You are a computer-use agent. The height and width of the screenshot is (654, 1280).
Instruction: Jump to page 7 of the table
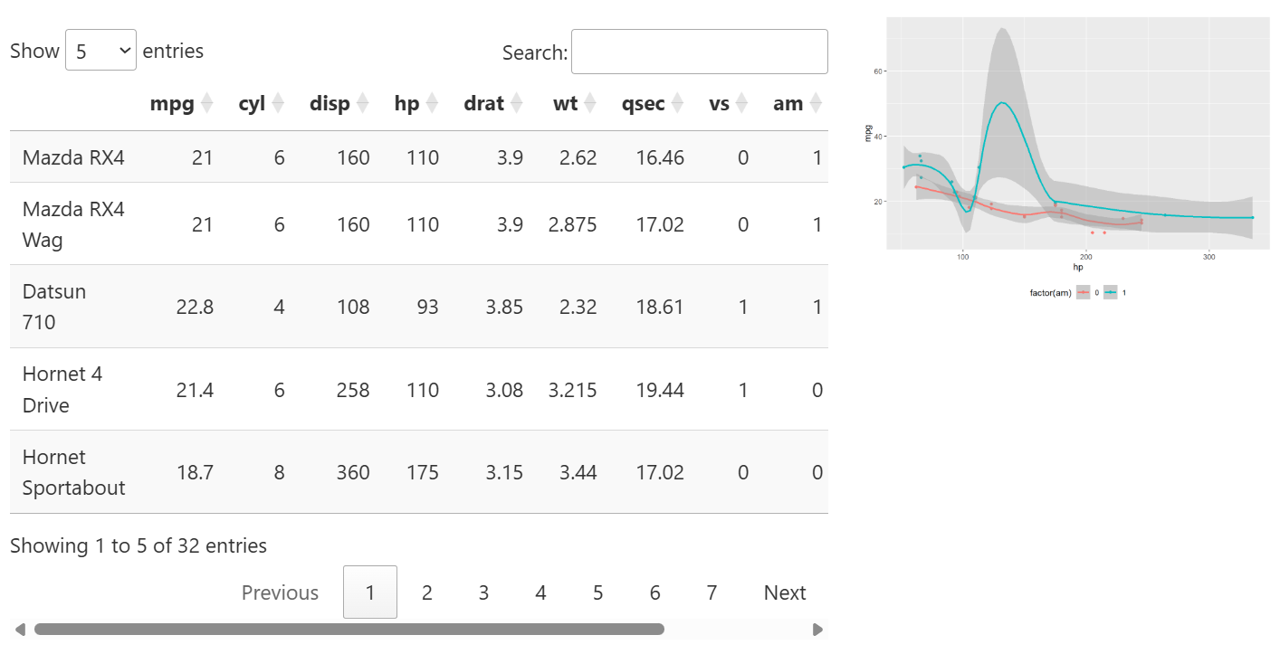pos(712,592)
